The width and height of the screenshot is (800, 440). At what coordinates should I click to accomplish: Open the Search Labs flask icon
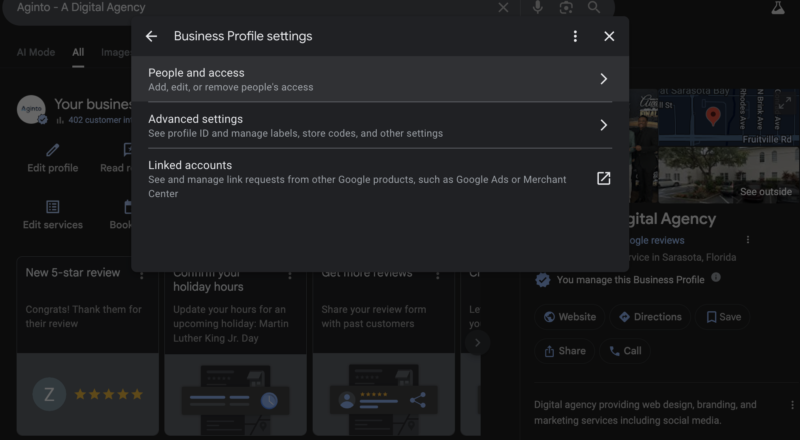(x=777, y=8)
